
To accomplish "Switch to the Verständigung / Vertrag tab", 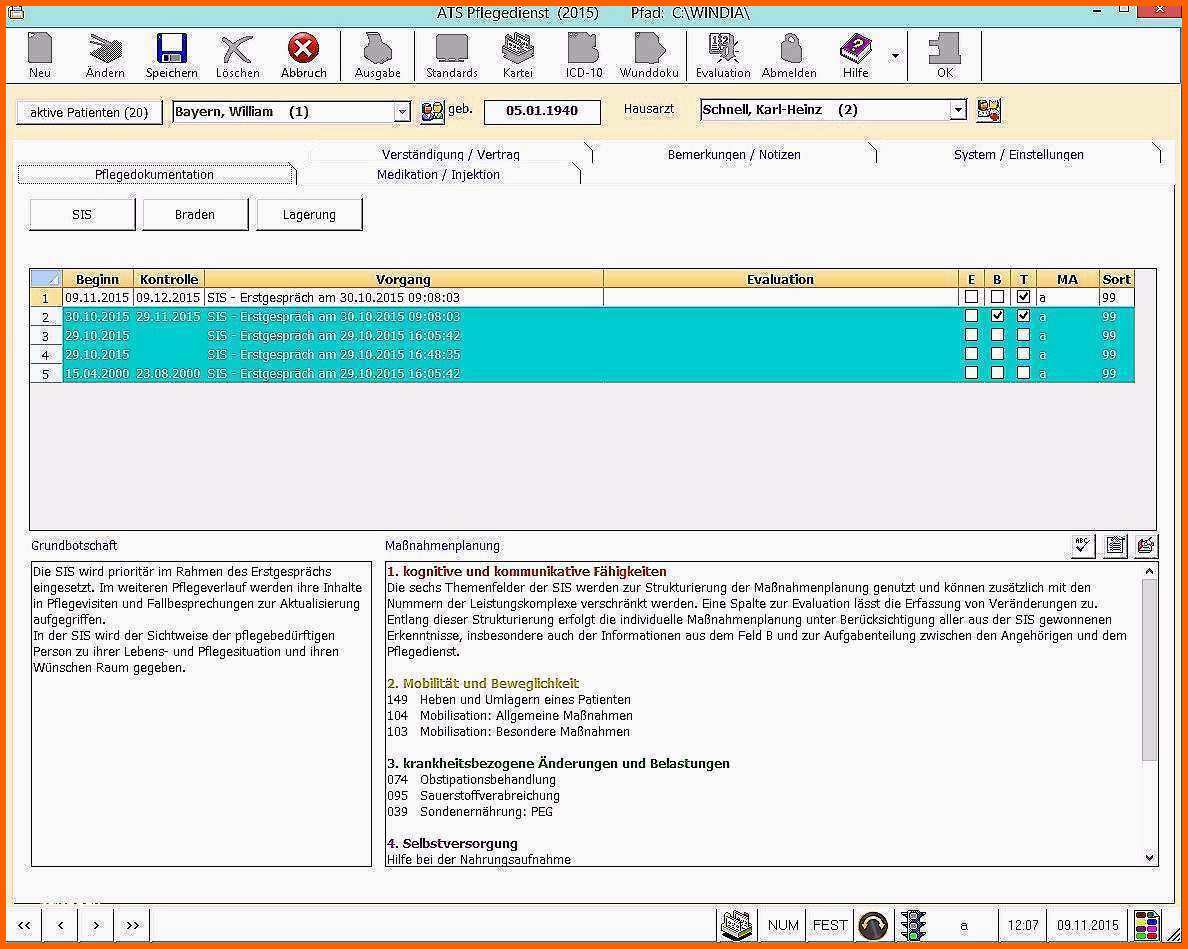I will click(451, 155).
